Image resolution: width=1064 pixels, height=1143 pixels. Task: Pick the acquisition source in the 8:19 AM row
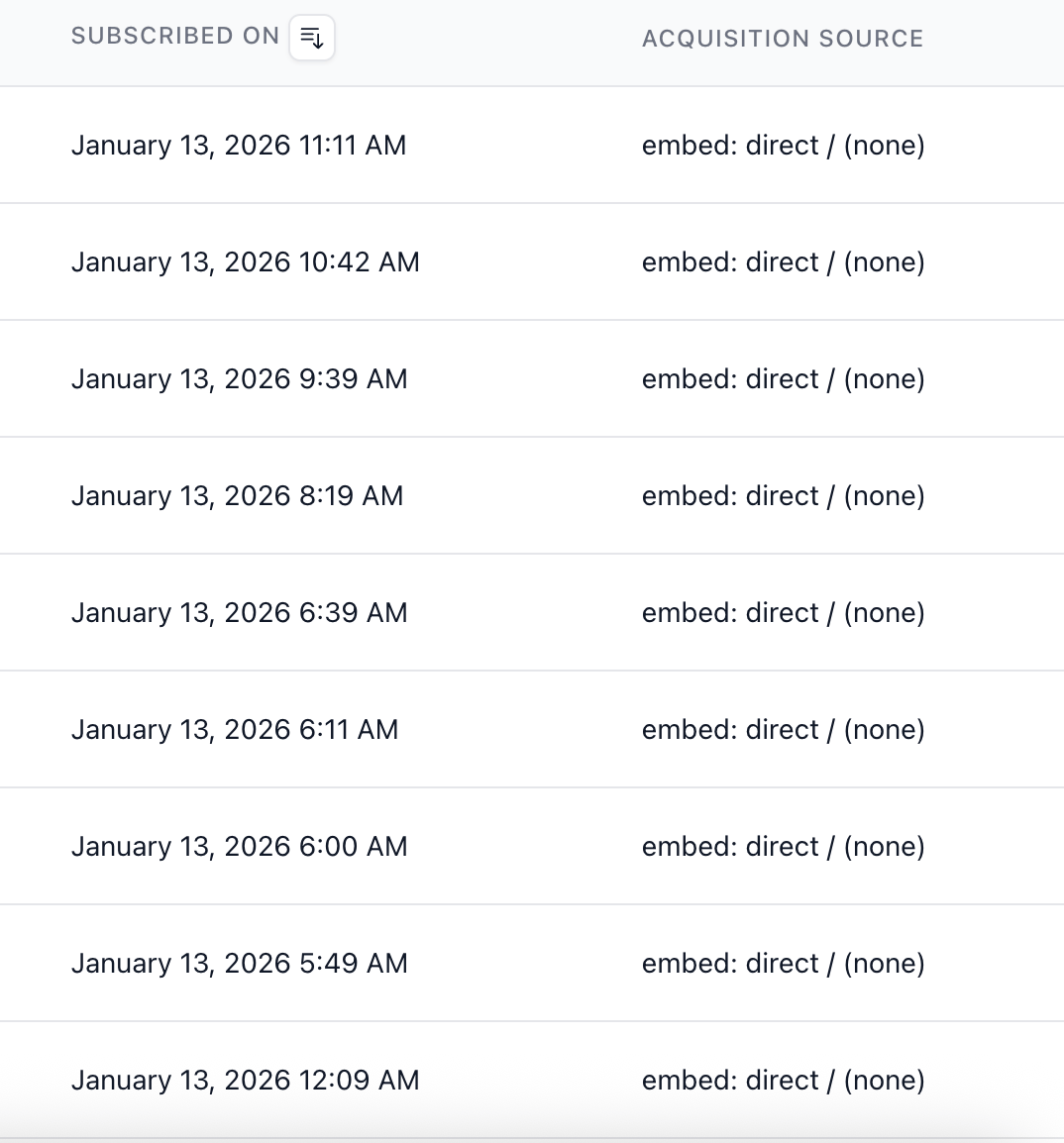(x=784, y=496)
